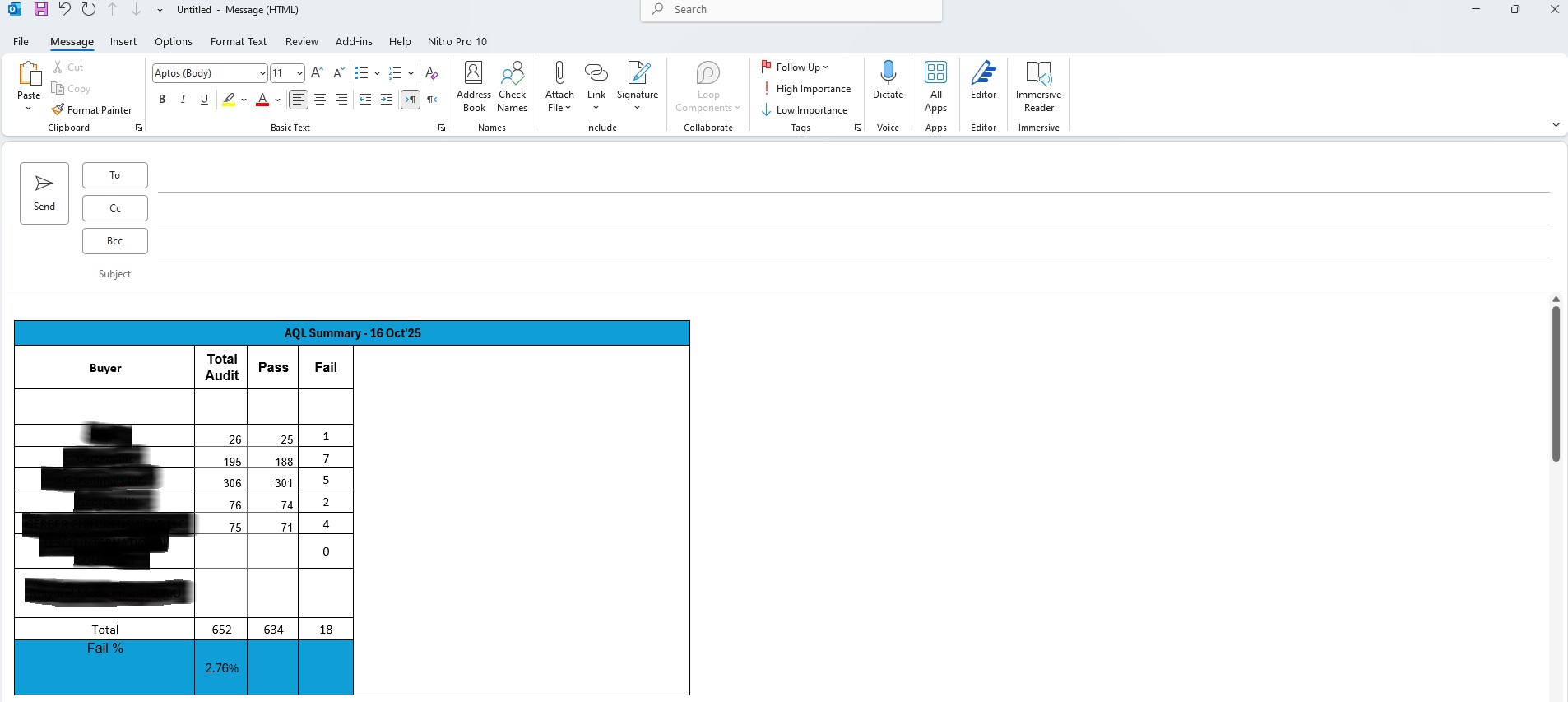The height and width of the screenshot is (702, 1568).
Task: Select the 2.76% fail percentage cell
Action: [x=221, y=668]
